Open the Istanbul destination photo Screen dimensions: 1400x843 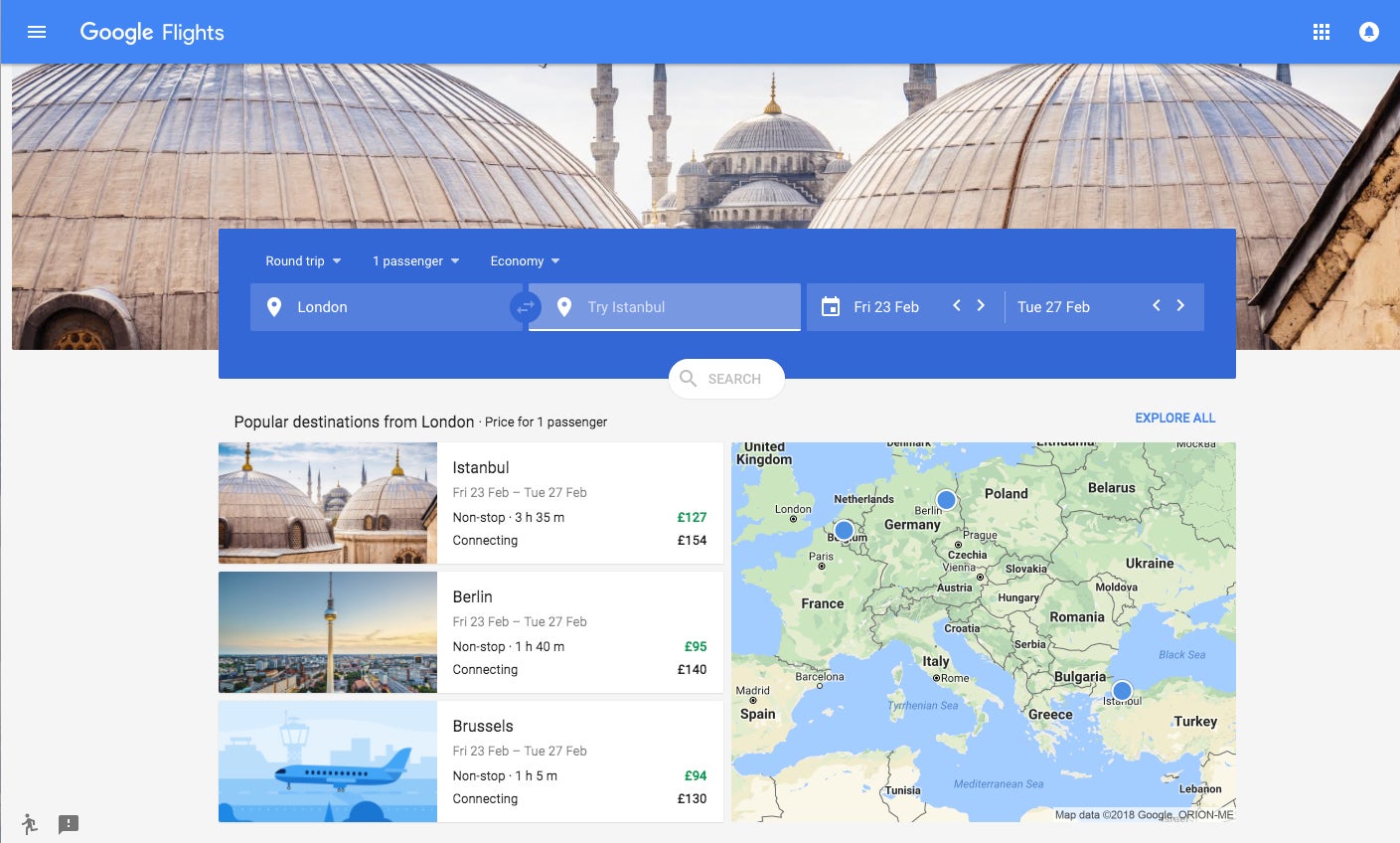click(328, 503)
